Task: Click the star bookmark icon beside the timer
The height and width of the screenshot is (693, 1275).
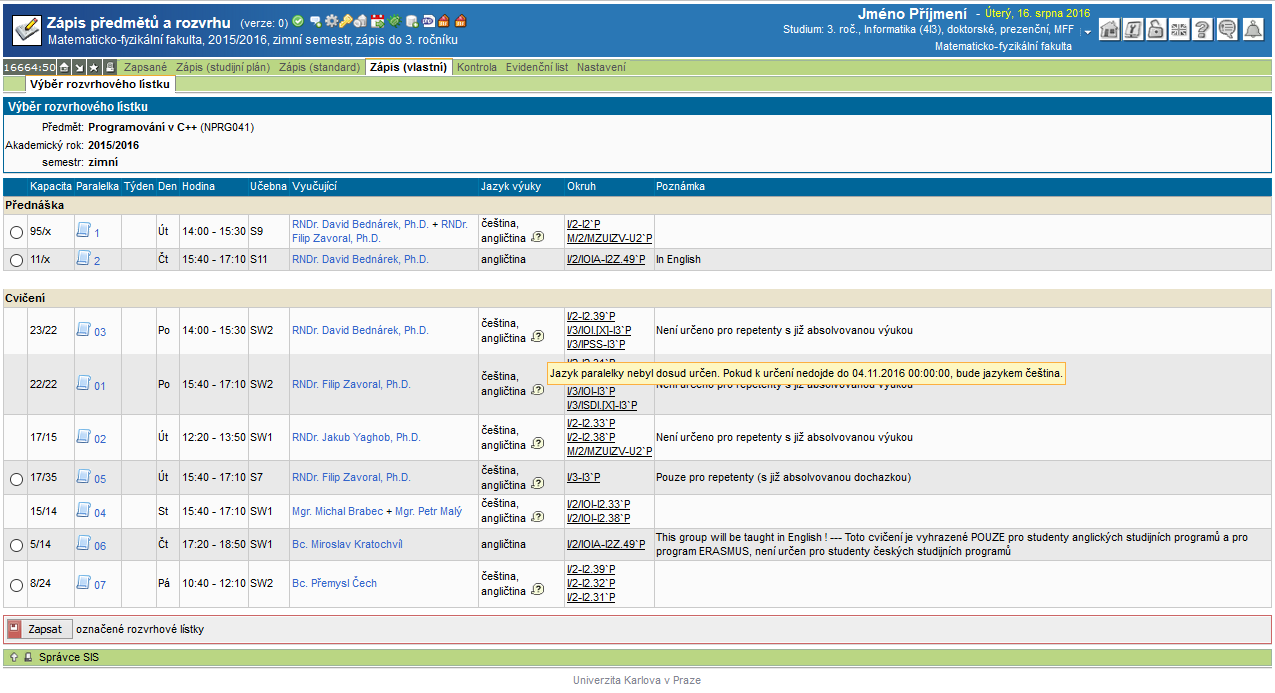Action: point(94,67)
